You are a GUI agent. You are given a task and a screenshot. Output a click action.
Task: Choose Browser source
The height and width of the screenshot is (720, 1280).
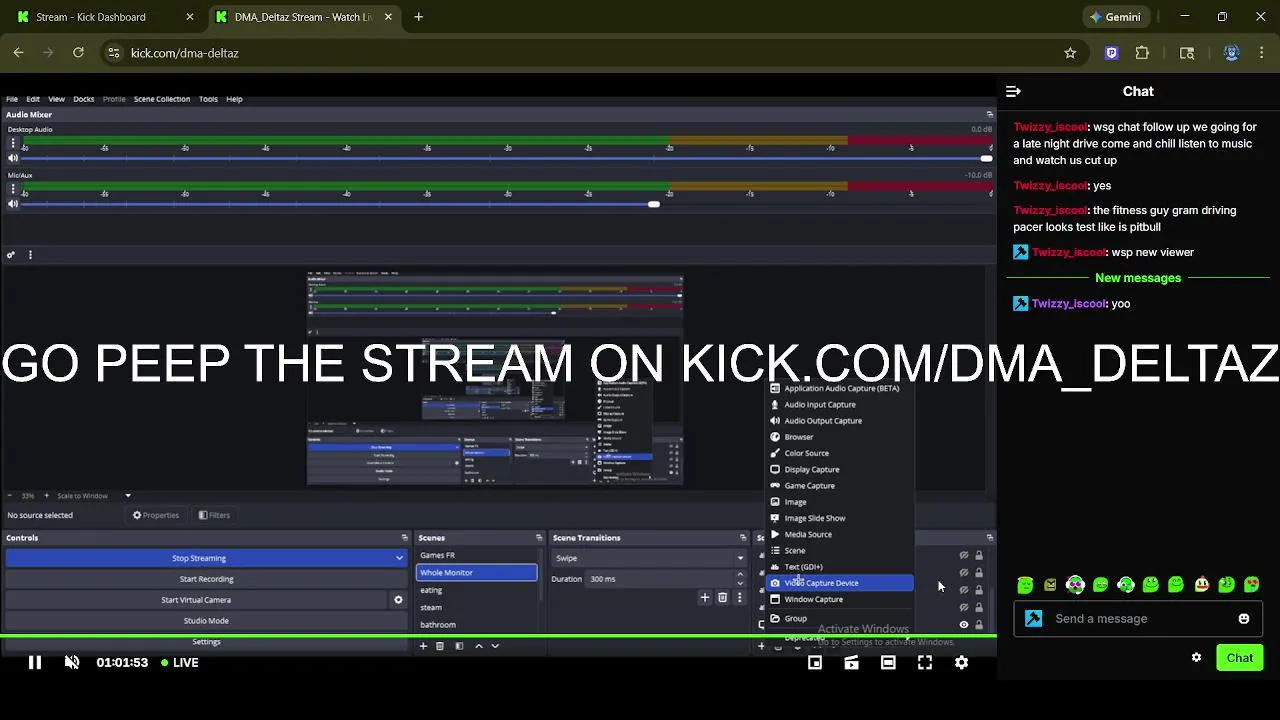coord(840,437)
